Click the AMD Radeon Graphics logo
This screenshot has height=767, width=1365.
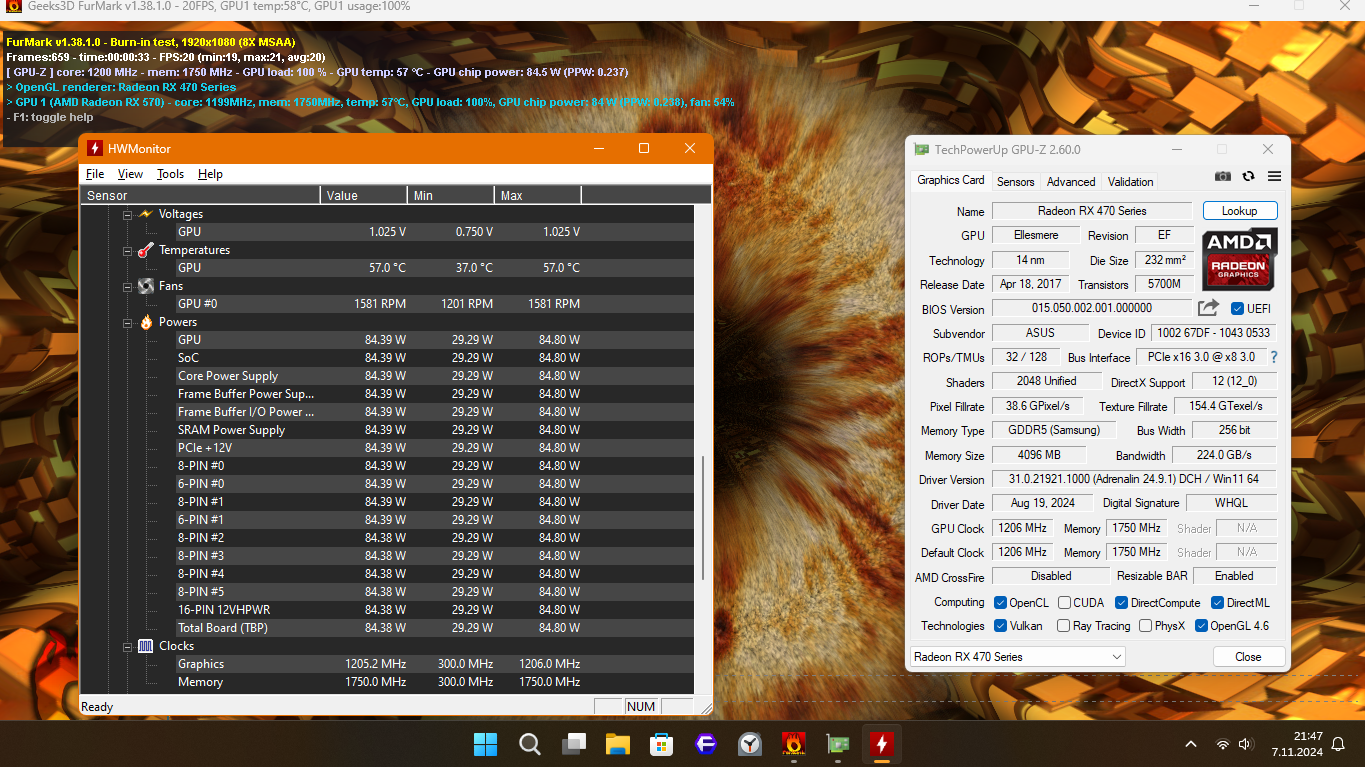tap(1238, 259)
